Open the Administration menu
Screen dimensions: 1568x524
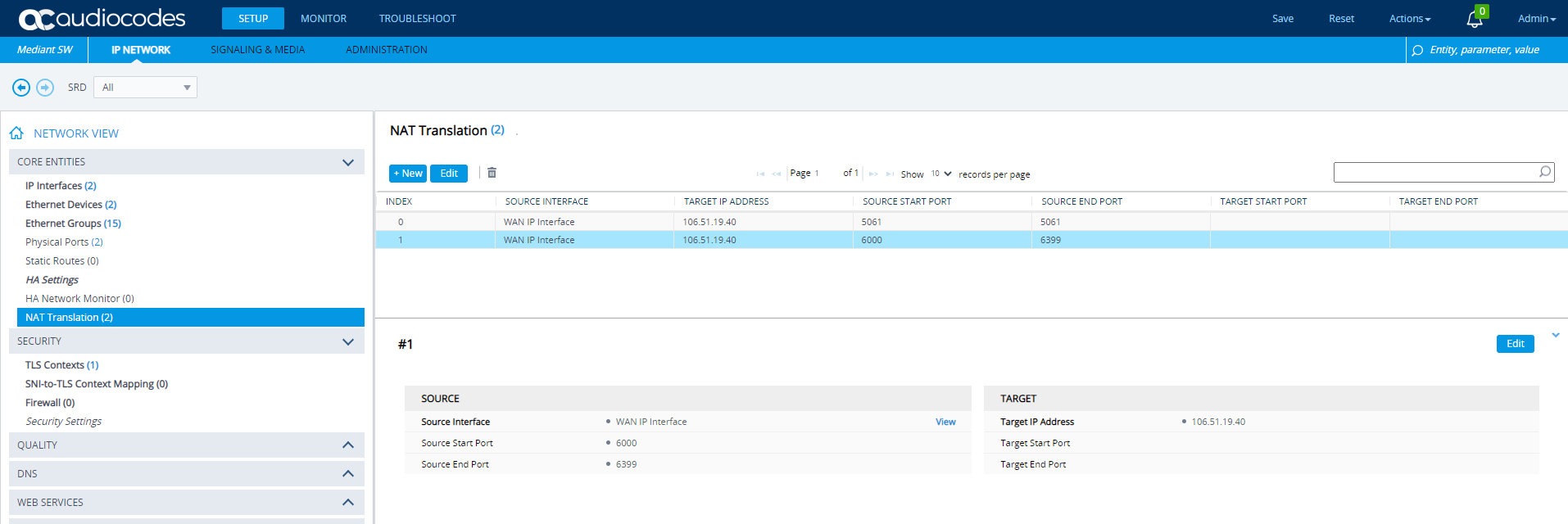pyautogui.click(x=387, y=50)
